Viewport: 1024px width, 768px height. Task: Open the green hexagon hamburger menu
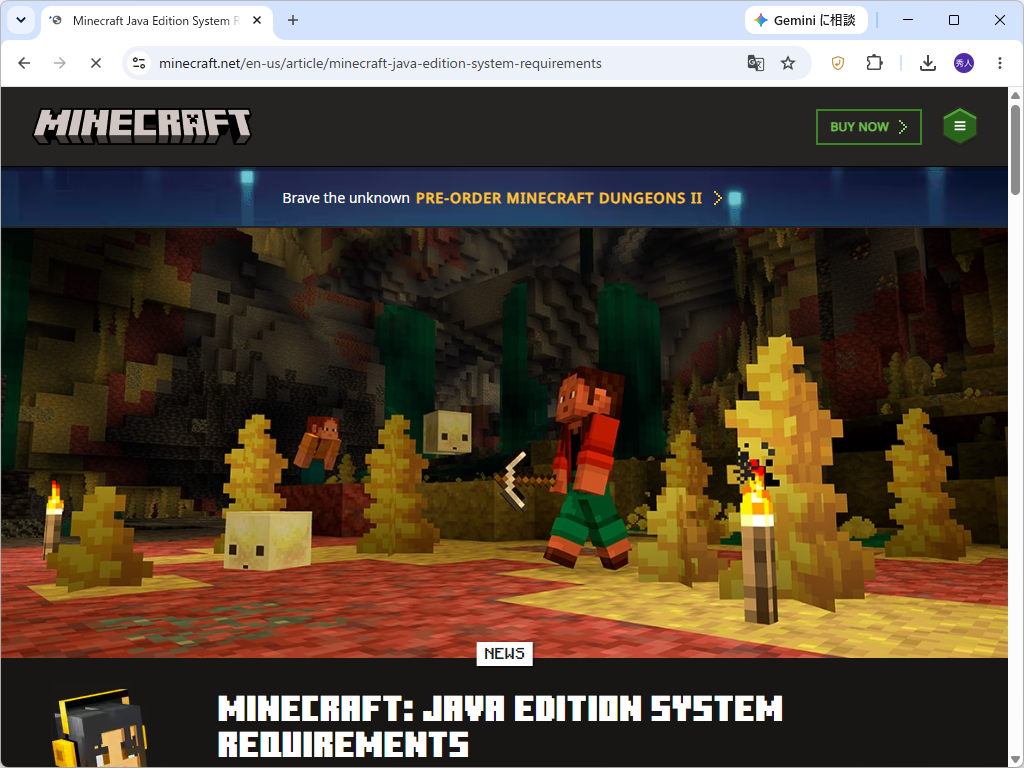point(959,126)
